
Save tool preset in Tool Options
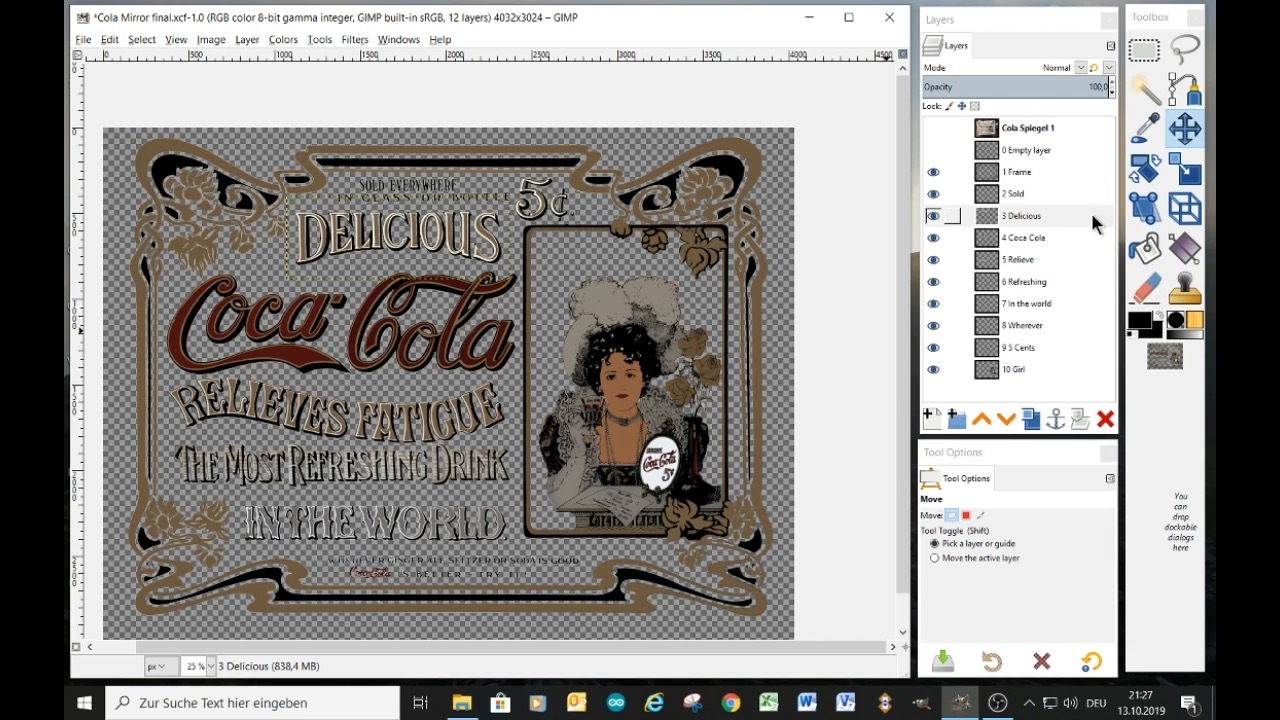pyautogui.click(x=943, y=661)
